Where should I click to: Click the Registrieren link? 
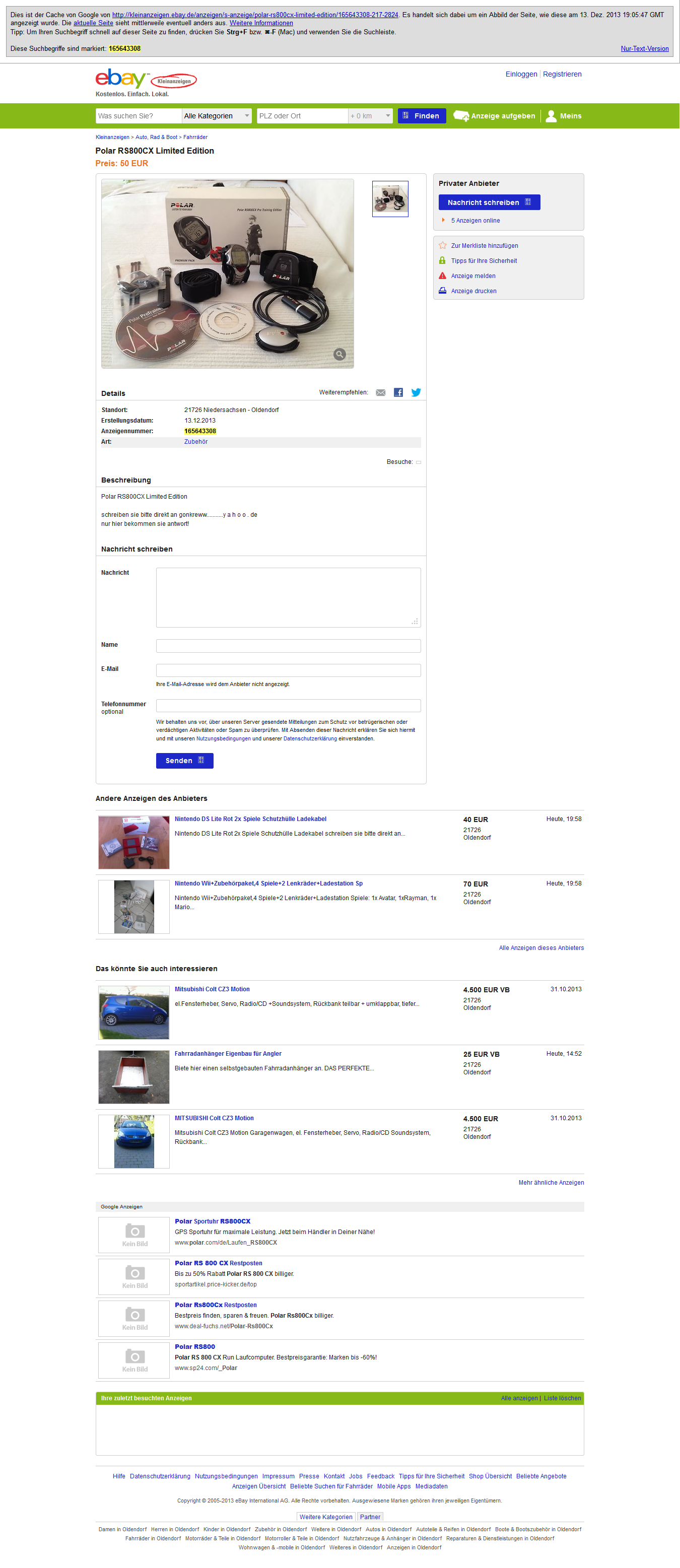coord(562,74)
